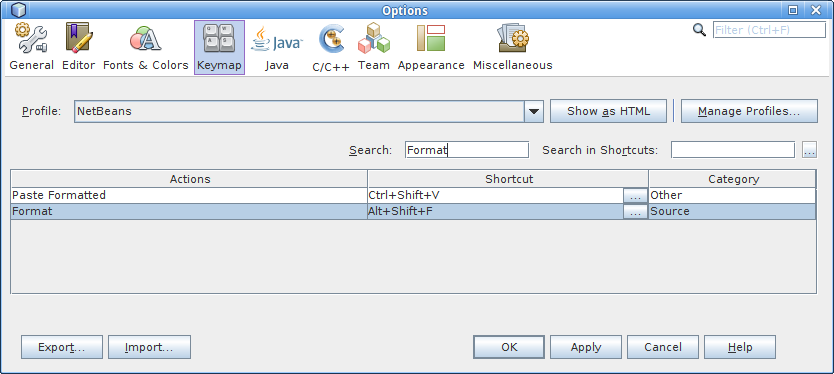Screen dimensions: 834x374
Task: Click the NetBeans cube window icon
Action: (x=19, y=10)
